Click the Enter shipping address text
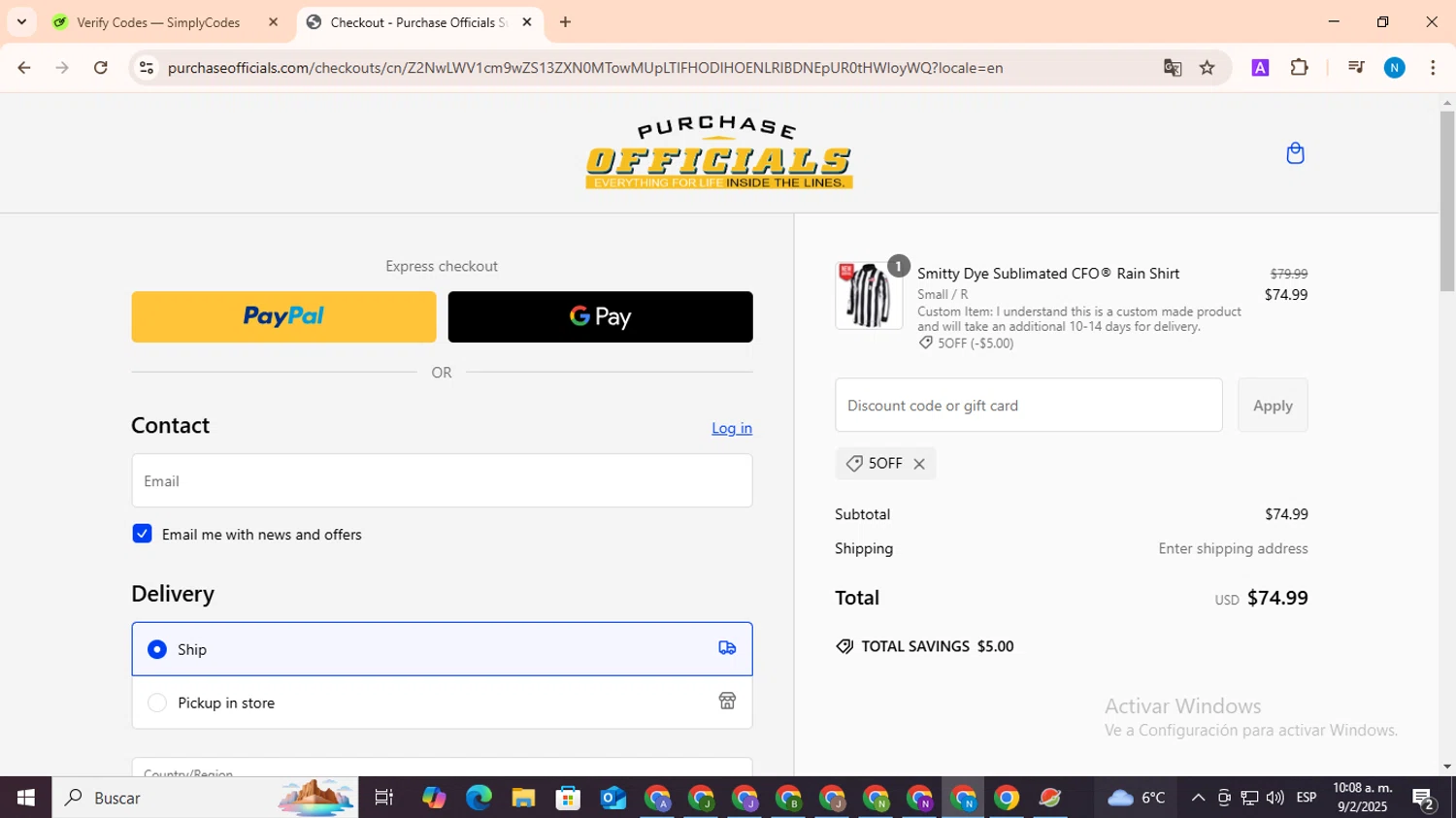This screenshot has height=818, width=1456. pos(1233,548)
